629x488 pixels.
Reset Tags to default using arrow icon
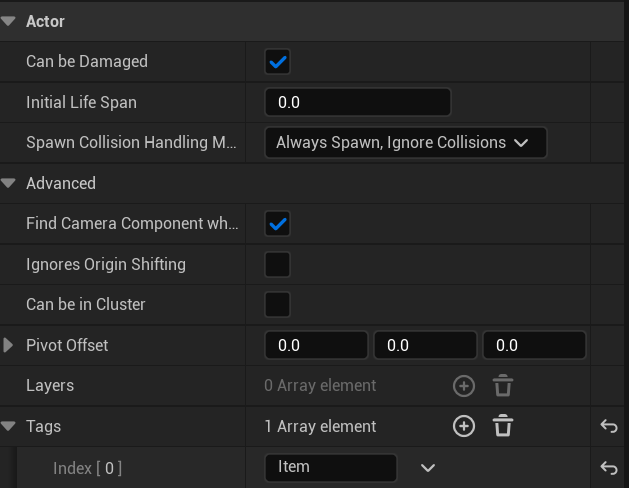pyautogui.click(x=609, y=426)
